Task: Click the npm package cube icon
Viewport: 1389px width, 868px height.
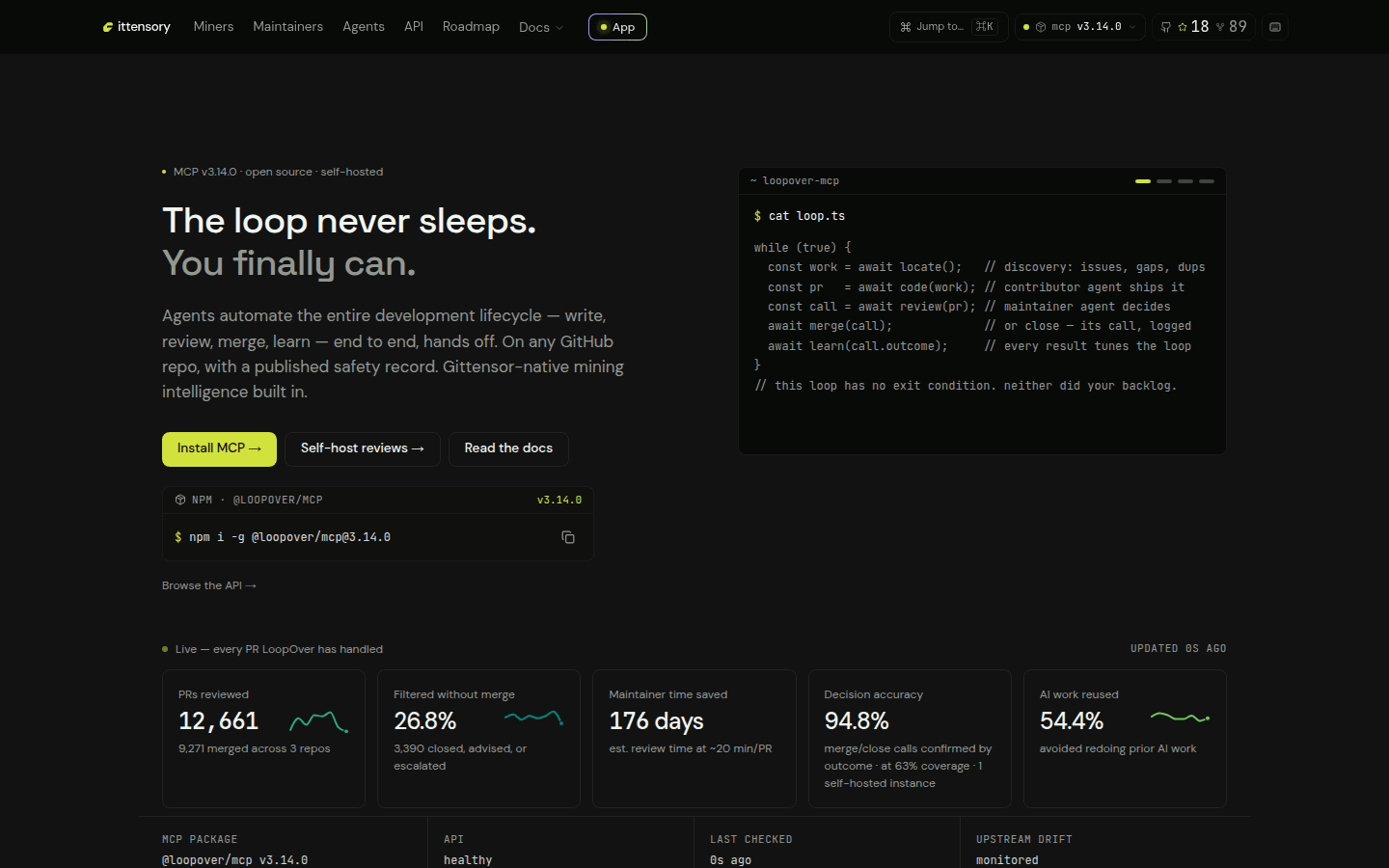Action: (x=180, y=500)
